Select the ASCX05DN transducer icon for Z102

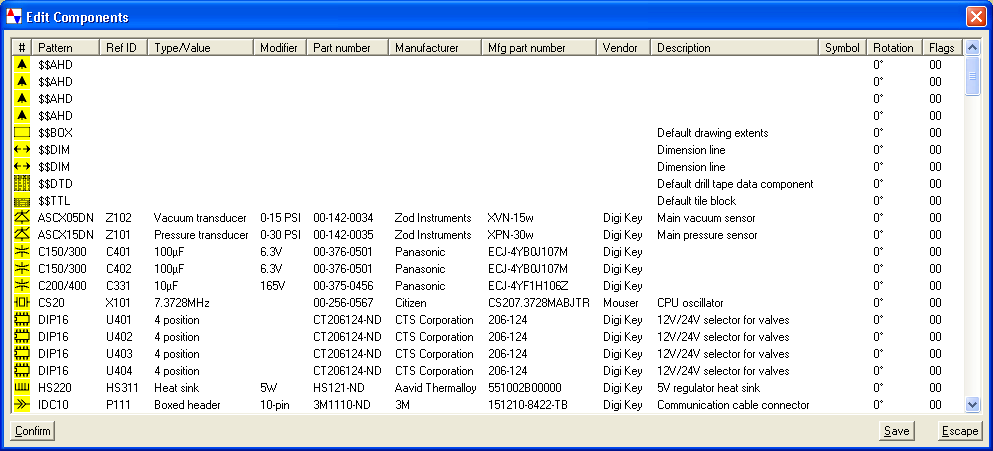click(x=22, y=218)
